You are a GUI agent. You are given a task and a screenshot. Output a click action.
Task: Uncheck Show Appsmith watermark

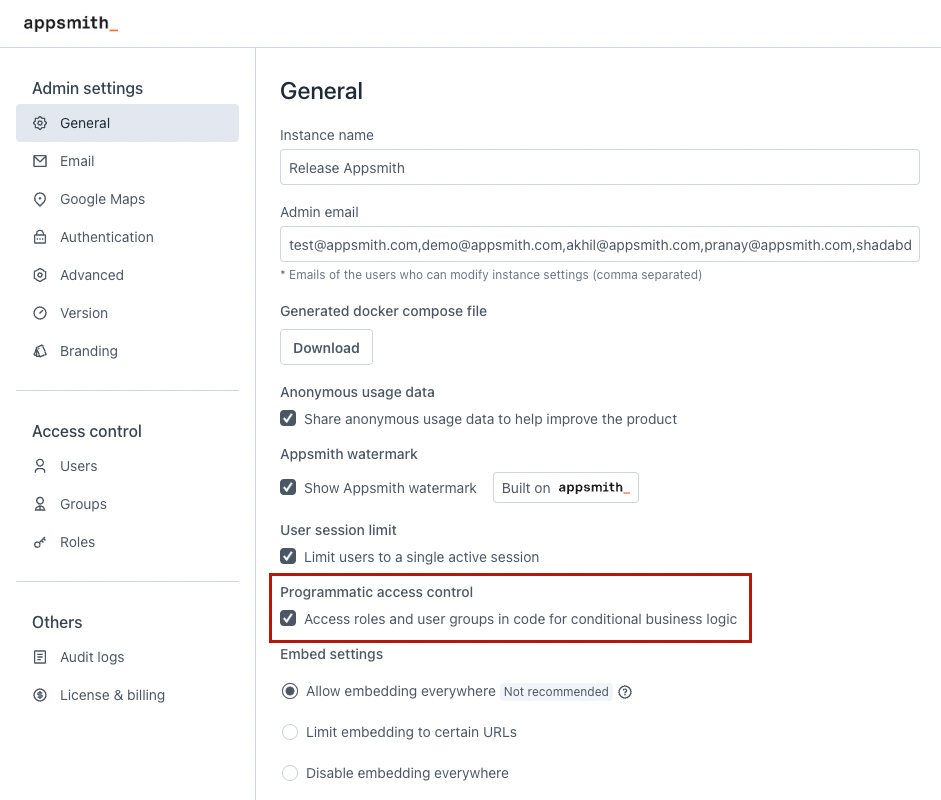[288, 488]
